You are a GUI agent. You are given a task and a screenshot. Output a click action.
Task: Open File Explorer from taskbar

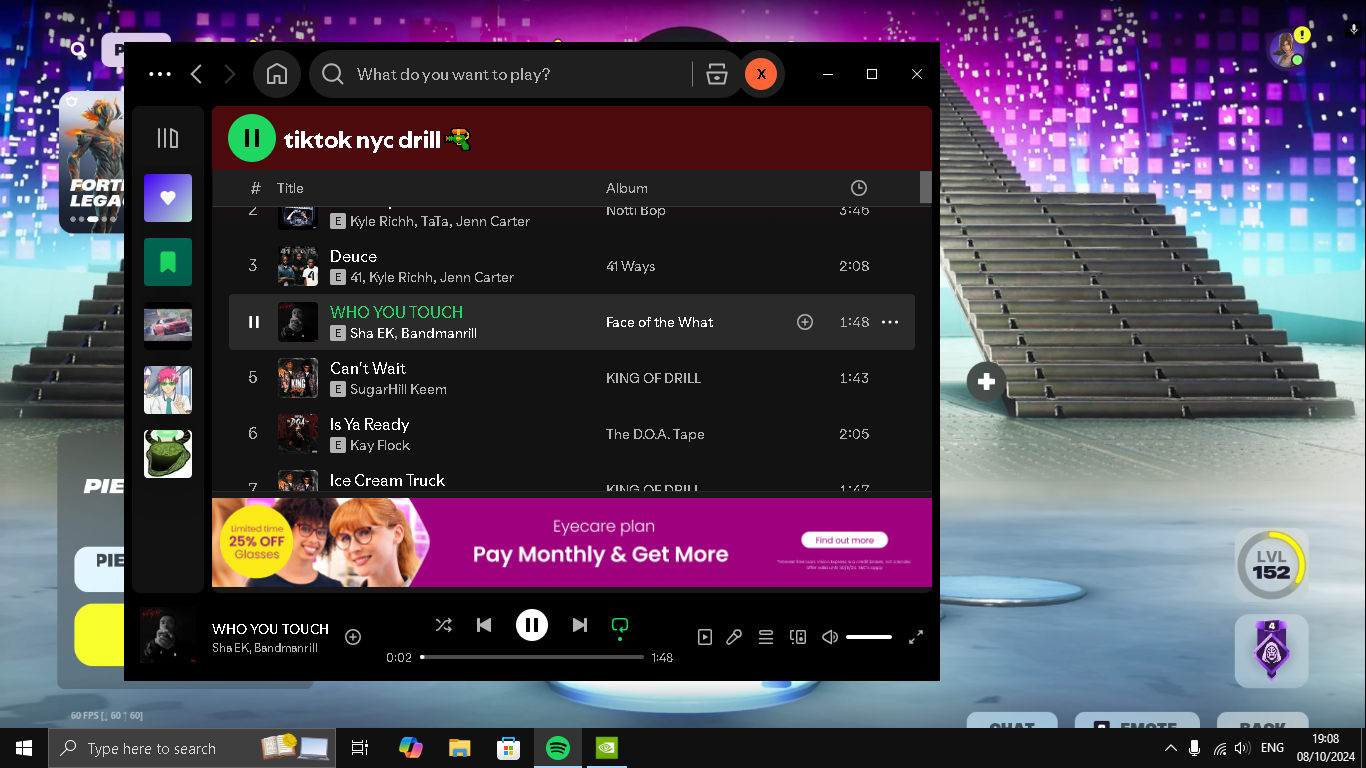459,748
